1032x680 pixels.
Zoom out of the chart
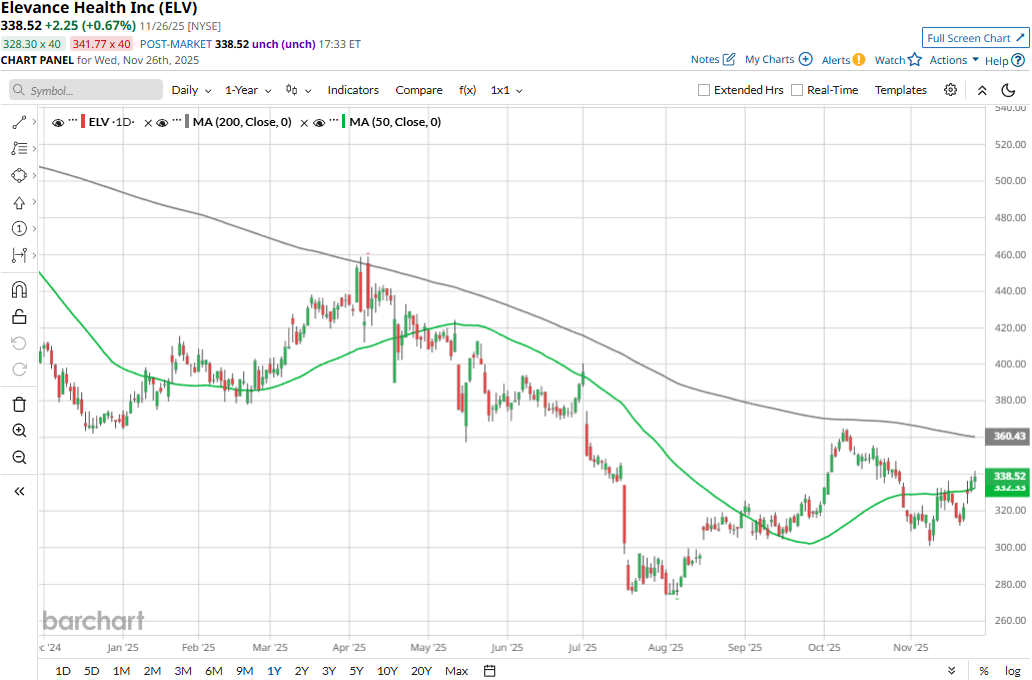[19, 457]
